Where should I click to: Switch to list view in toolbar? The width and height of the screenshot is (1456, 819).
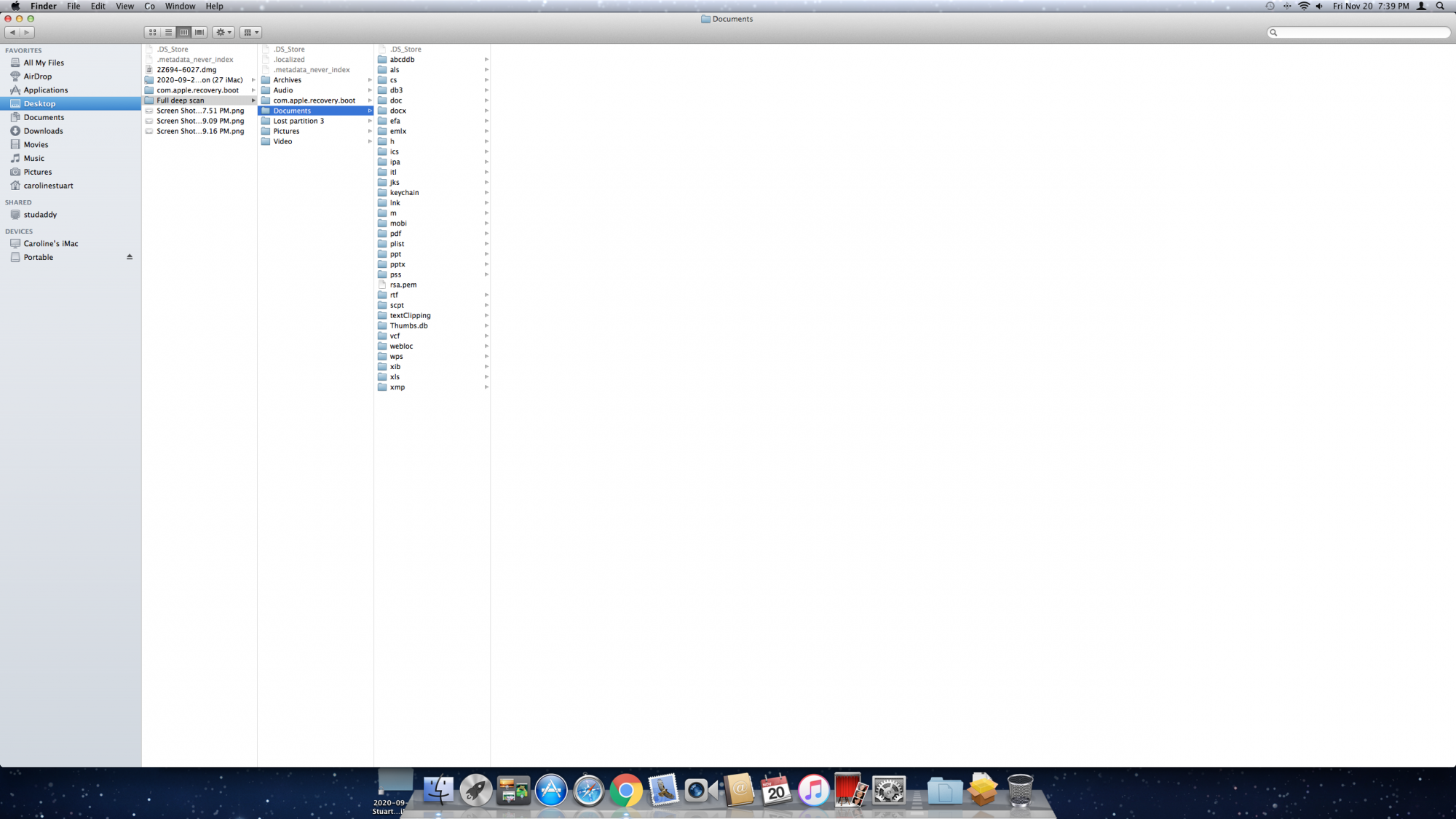click(168, 32)
